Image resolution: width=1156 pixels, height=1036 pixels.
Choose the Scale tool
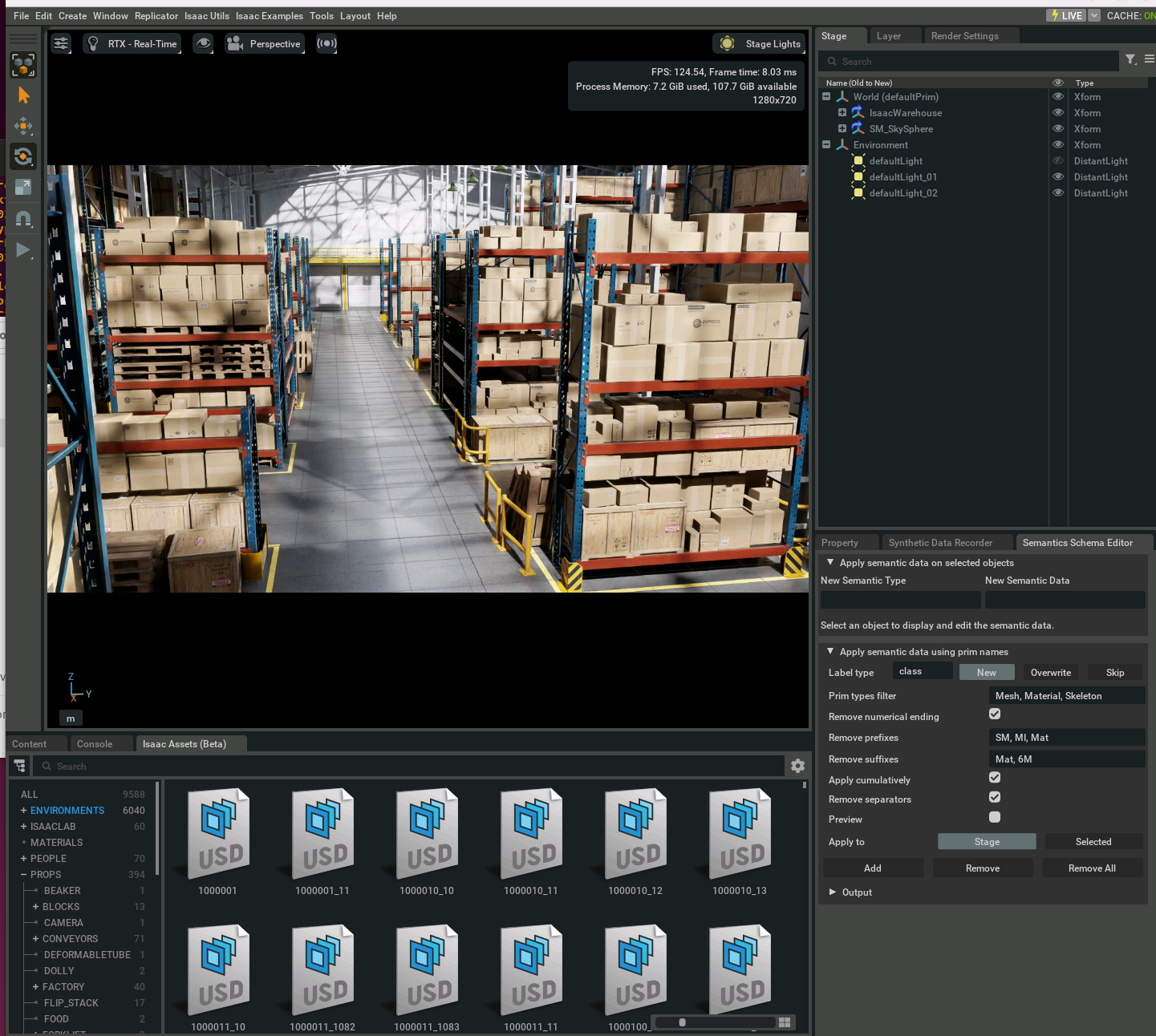click(23, 187)
